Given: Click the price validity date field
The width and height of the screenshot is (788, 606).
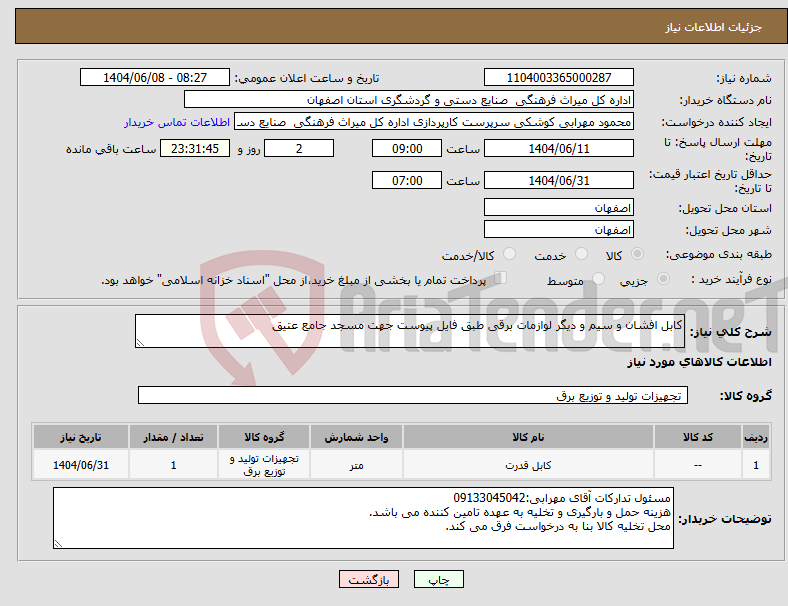Looking at the screenshot, I should pos(558,180).
